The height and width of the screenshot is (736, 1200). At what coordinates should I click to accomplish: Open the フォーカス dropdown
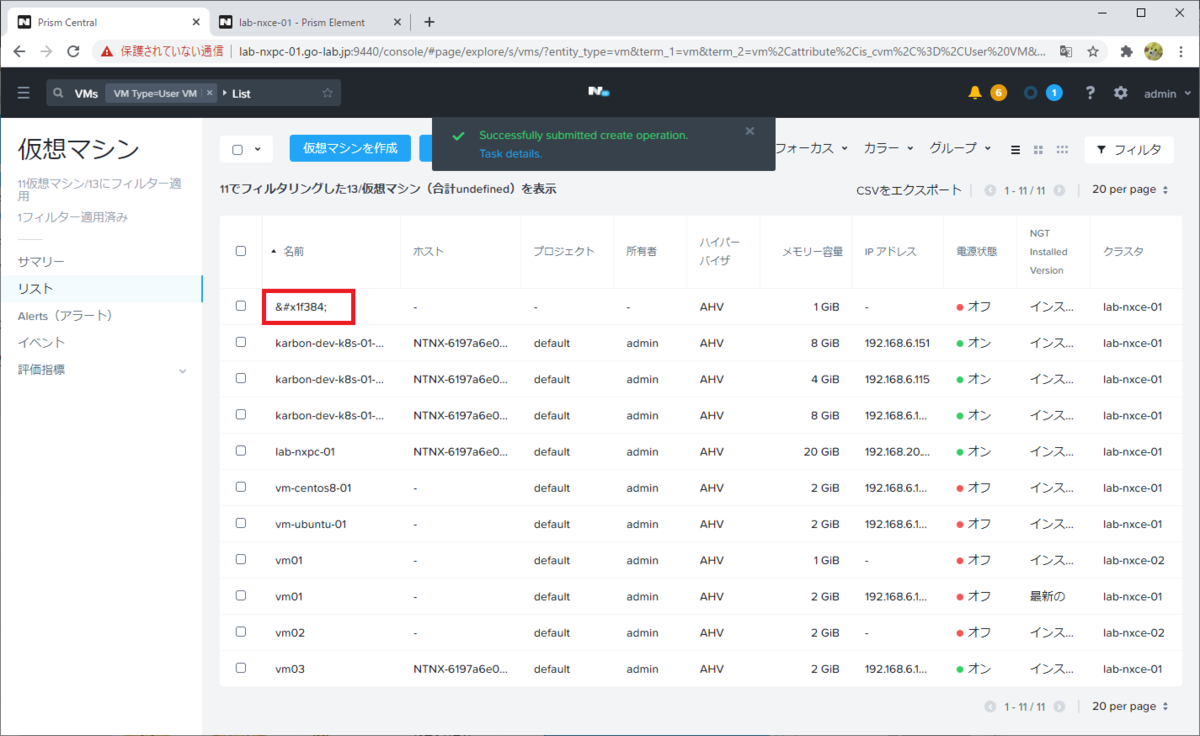tap(811, 148)
